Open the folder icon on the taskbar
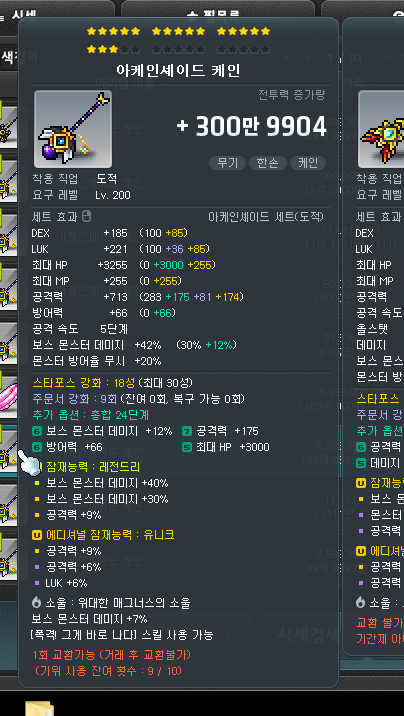 click(x=39, y=708)
